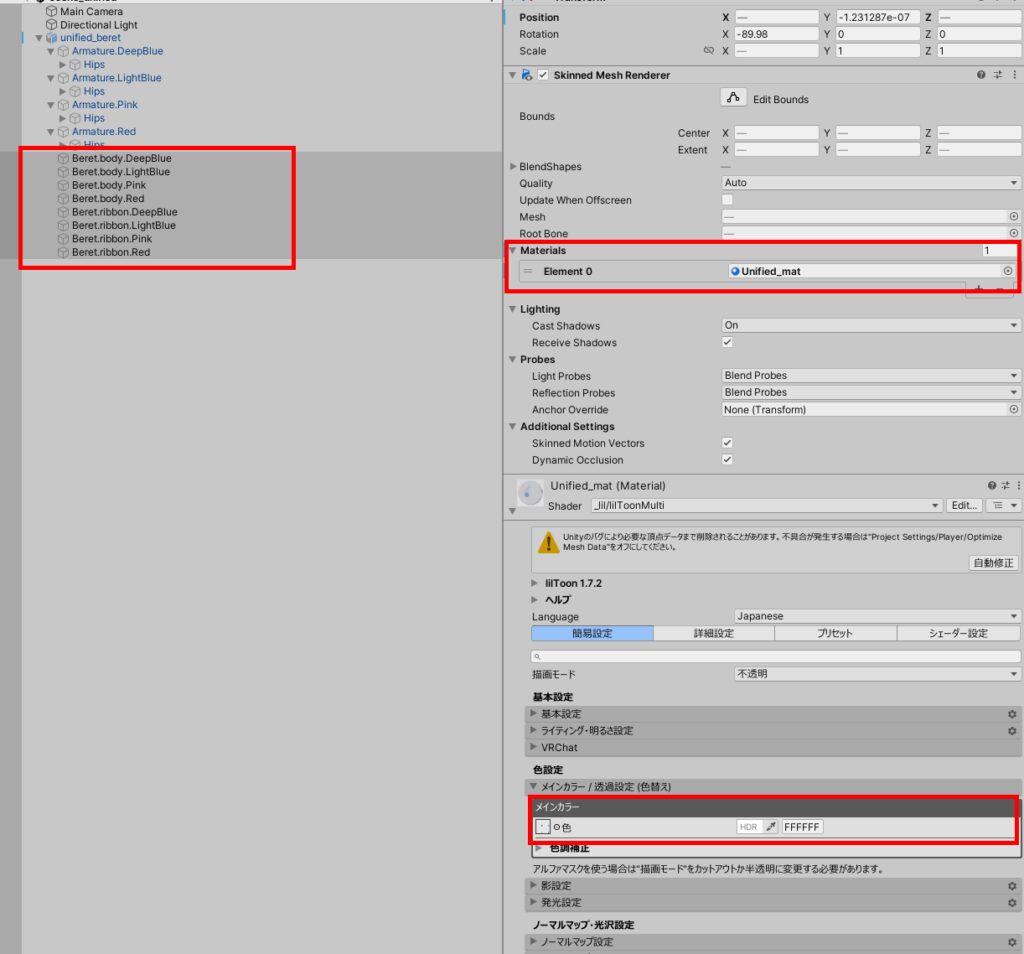
Task: Open the Shader dropdown _lil/lilToonMulti
Action: tap(767, 505)
